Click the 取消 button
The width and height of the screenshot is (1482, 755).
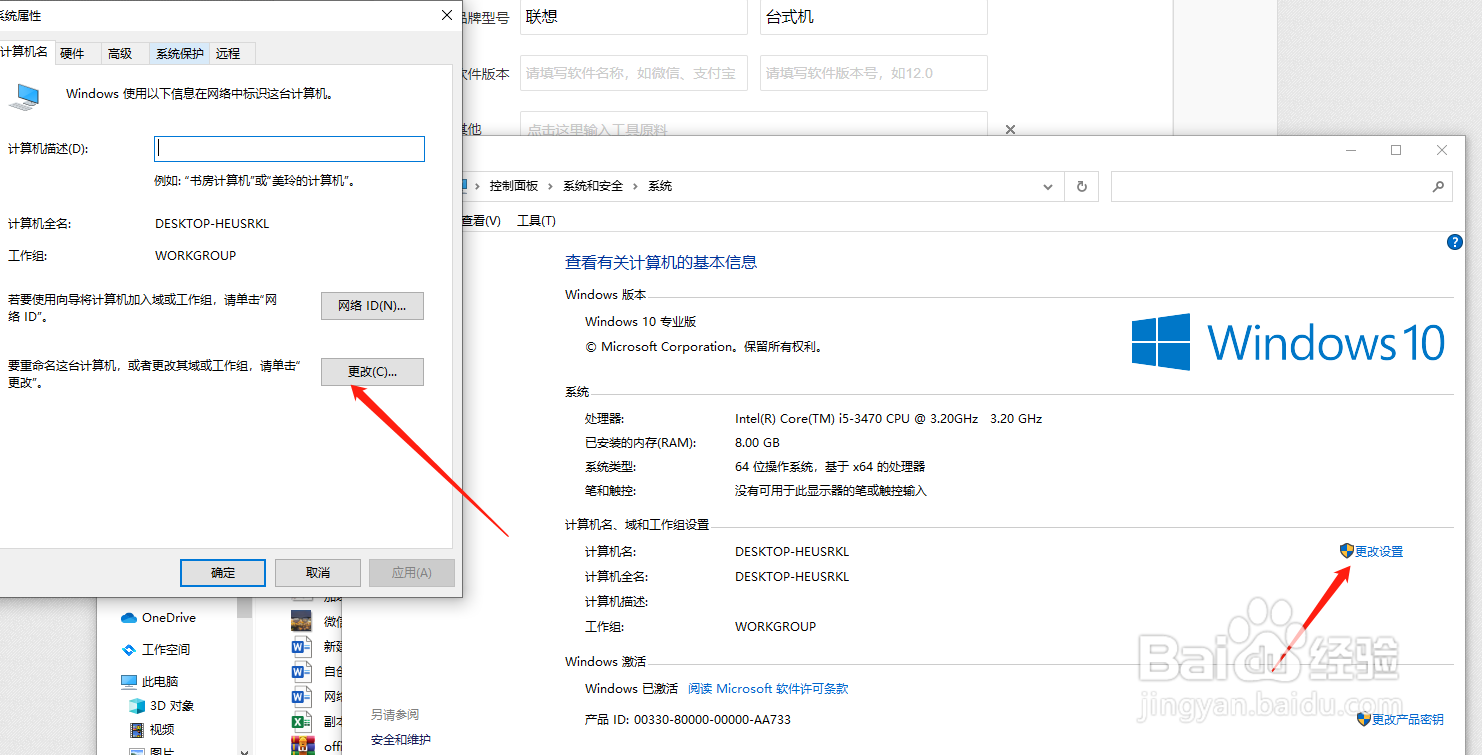pos(318,573)
